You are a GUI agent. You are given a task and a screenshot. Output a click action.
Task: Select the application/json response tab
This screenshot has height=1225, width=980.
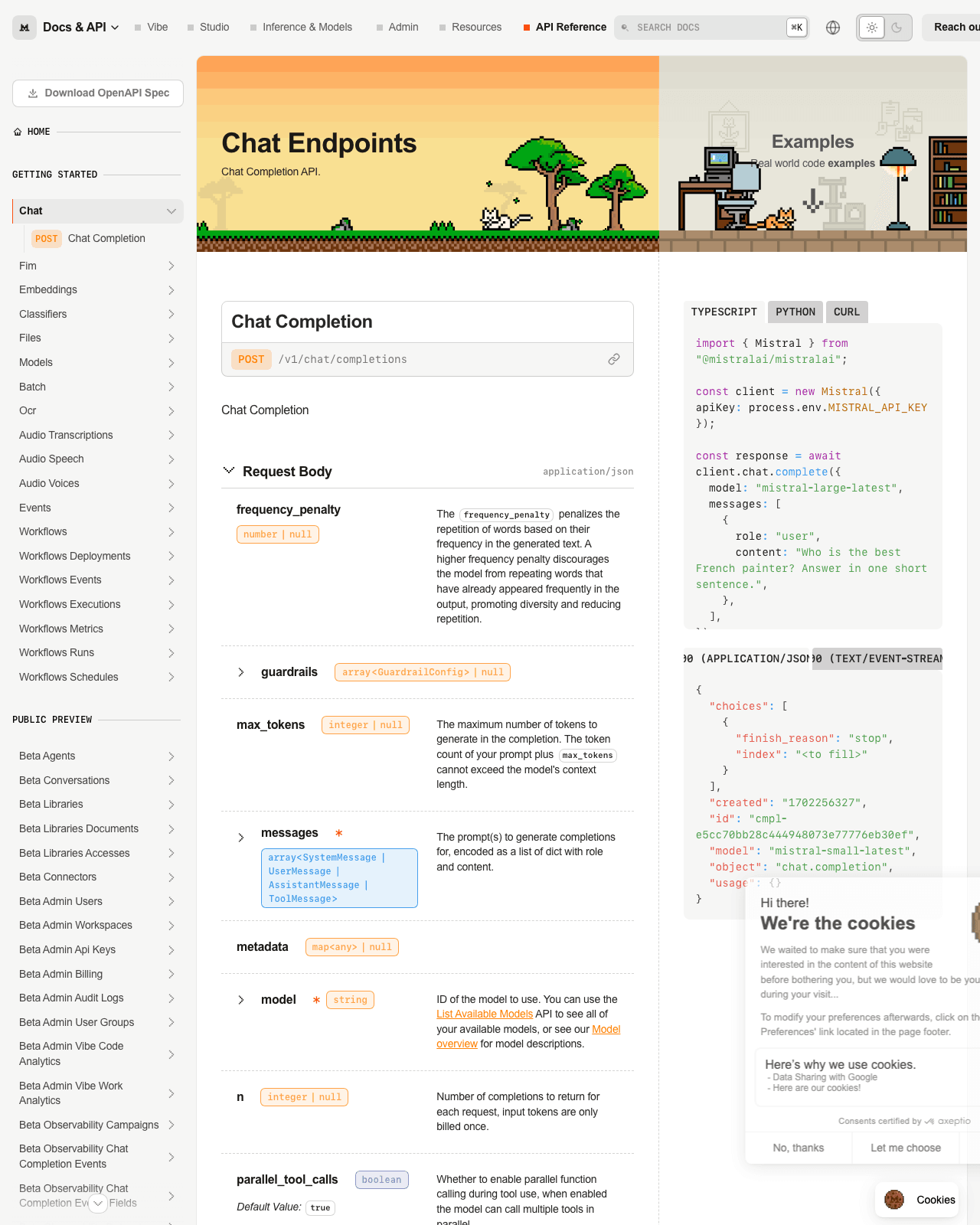[747, 658]
